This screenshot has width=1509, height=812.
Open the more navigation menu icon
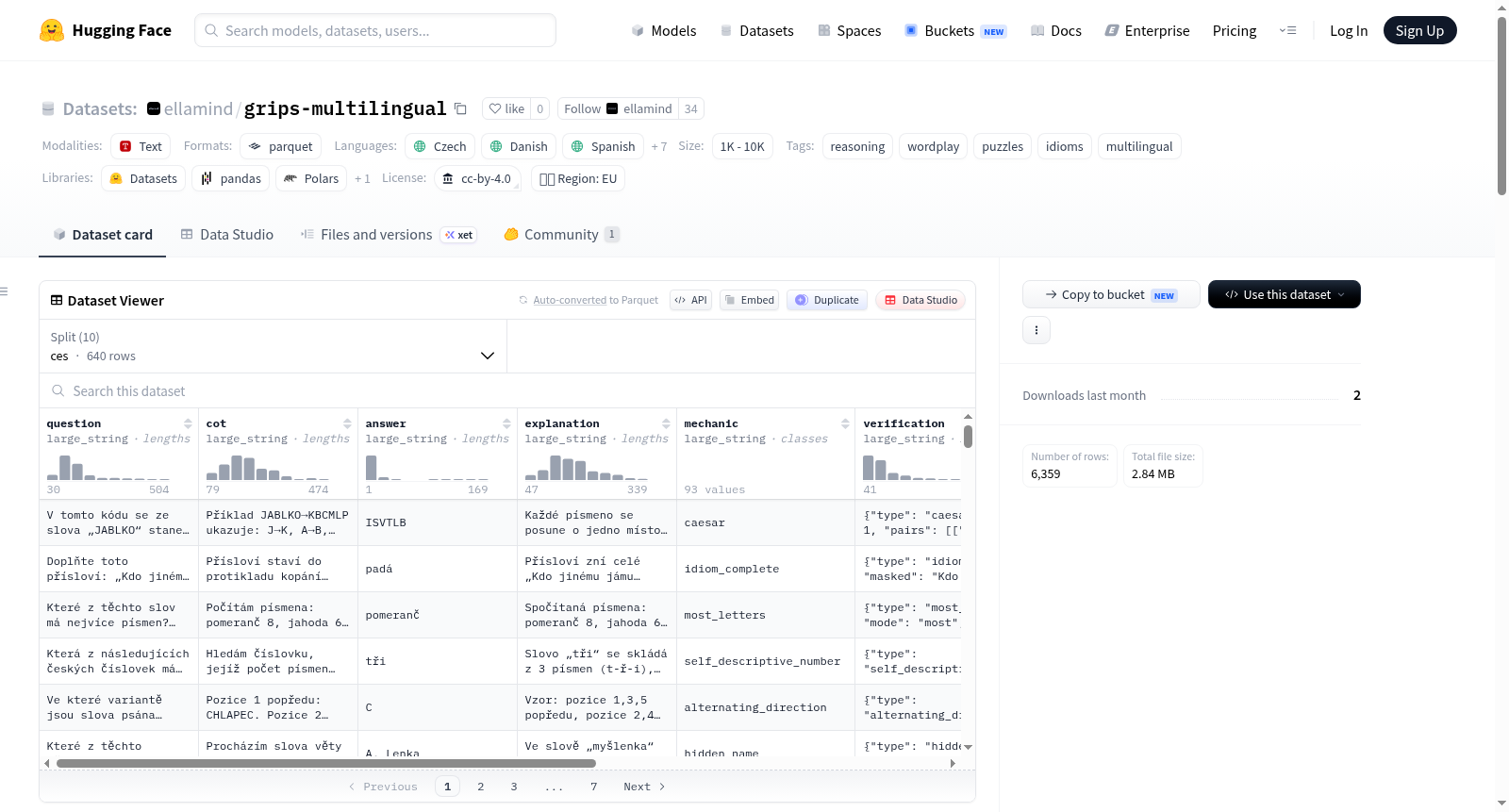click(1287, 30)
